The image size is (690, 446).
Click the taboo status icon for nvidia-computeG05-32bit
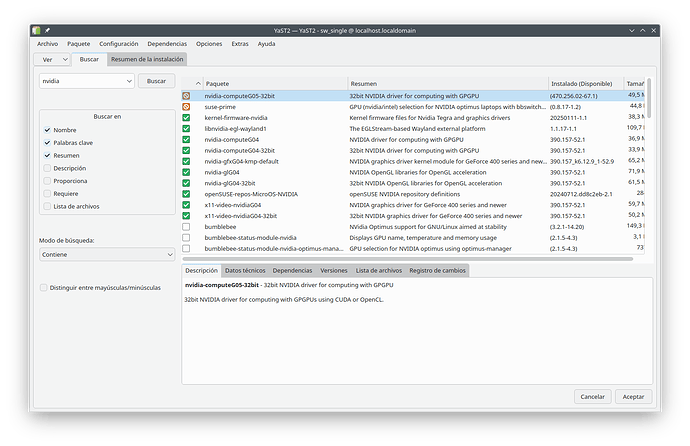point(186,95)
